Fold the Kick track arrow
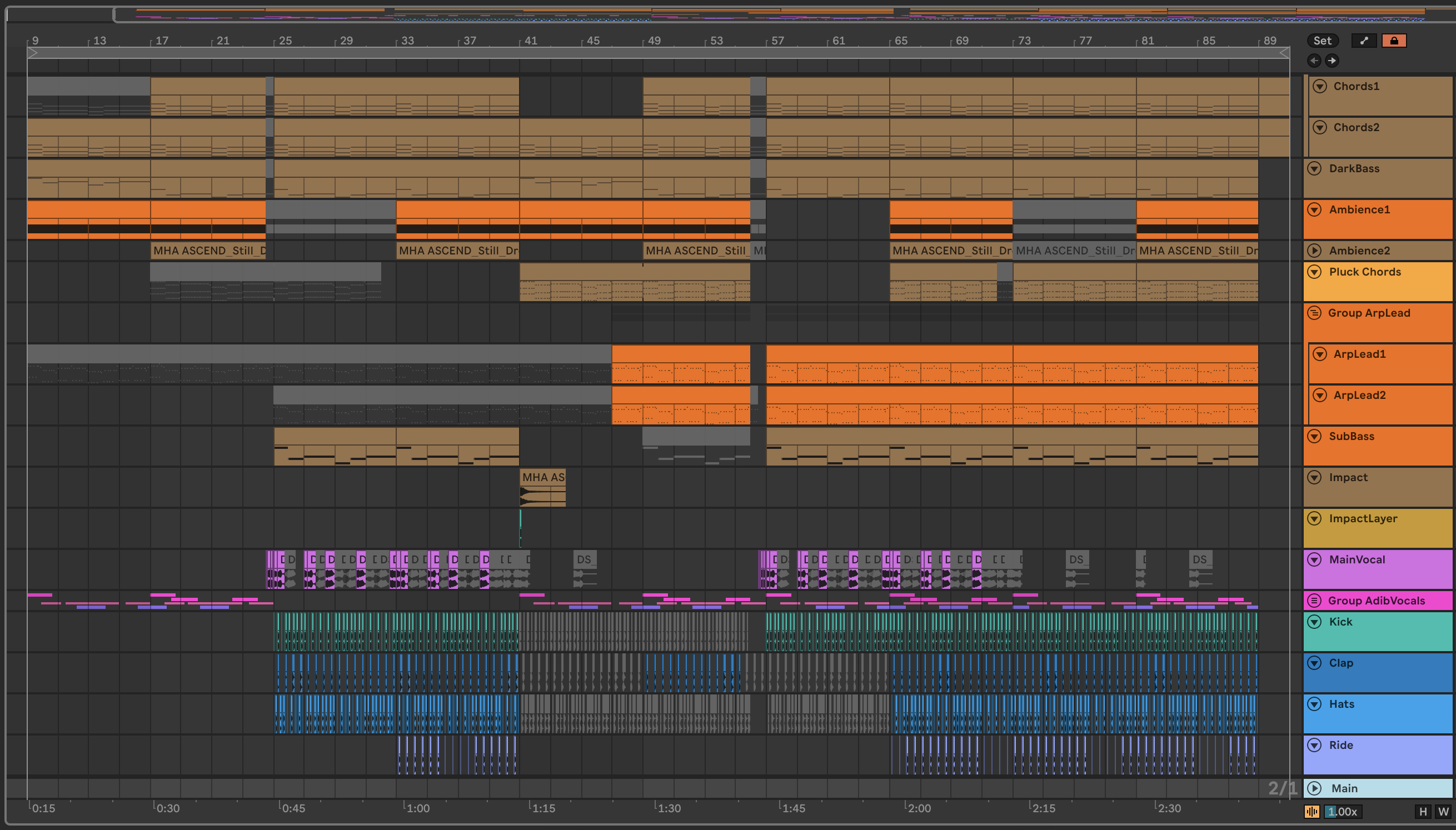 point(1315,621)
